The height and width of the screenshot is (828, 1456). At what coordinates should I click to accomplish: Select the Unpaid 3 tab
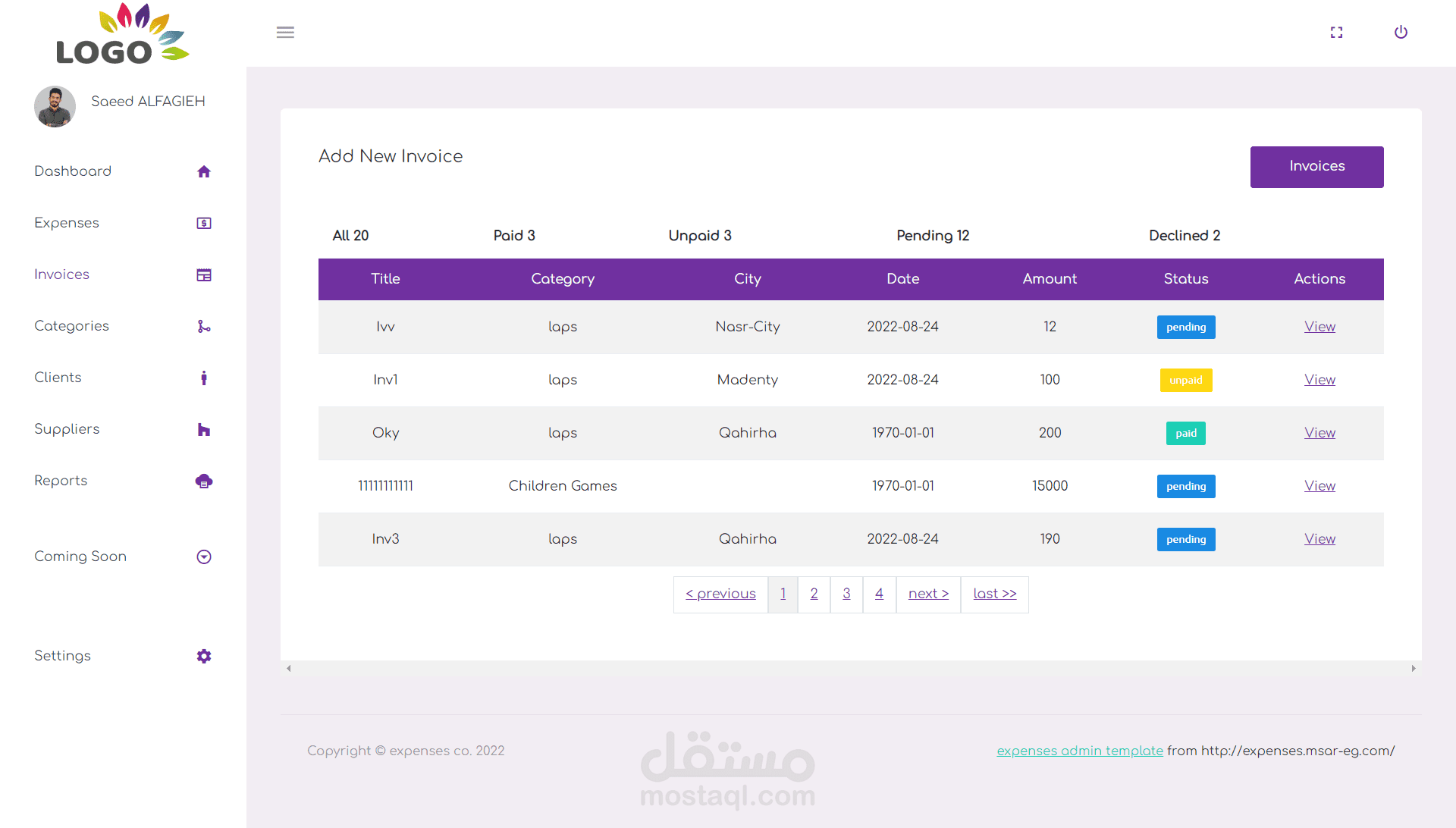[699, 236]
